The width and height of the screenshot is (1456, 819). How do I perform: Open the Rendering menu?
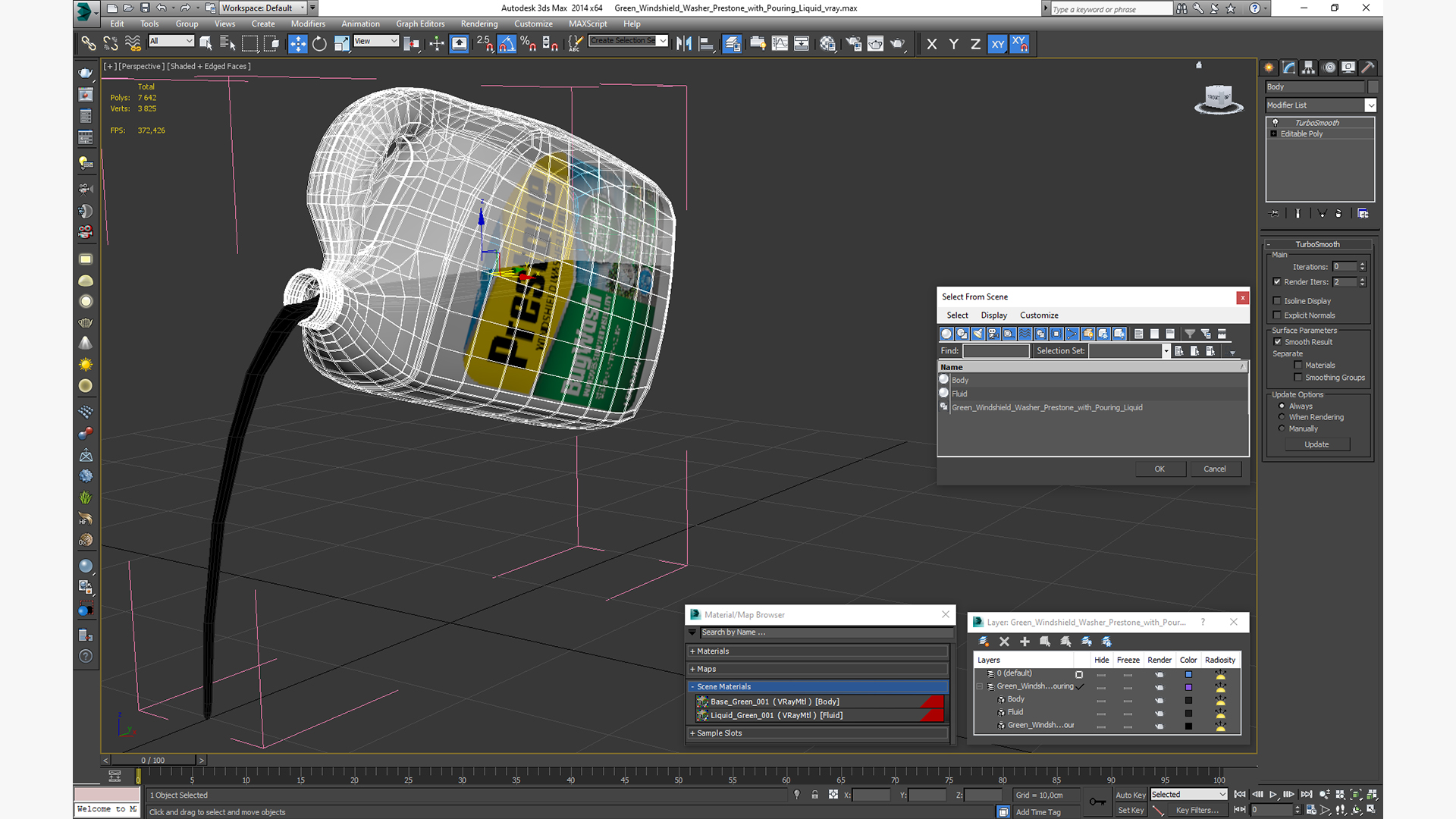click(479, 24)
